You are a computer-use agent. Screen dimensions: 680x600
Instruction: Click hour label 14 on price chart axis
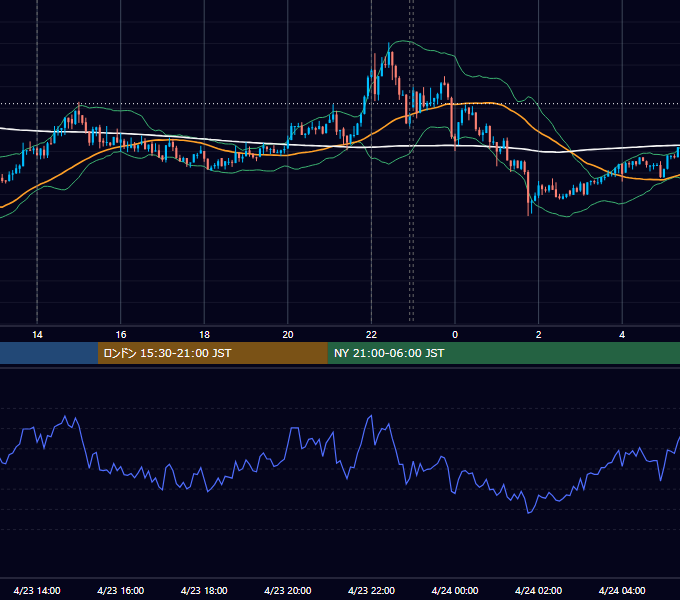coord(37,335)
